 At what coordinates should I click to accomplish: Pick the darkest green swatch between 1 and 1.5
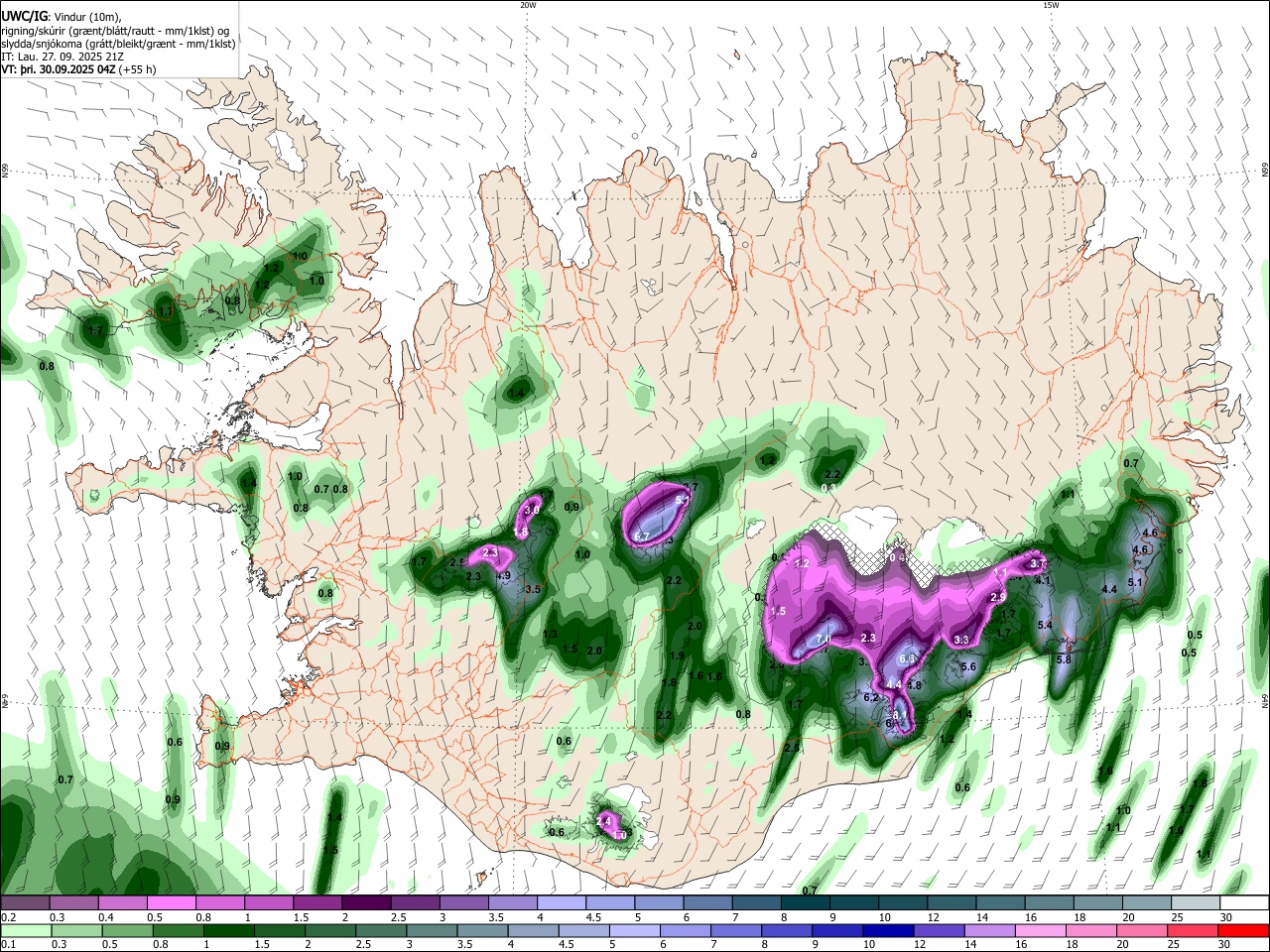click(x=229, y=930)
